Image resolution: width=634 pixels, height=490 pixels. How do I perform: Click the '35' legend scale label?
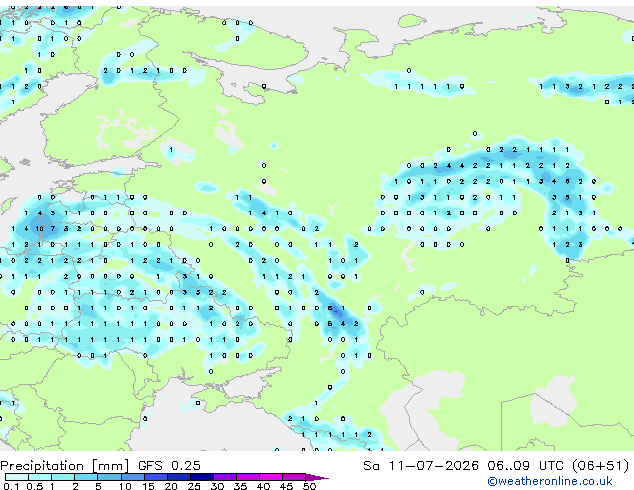(240, 486)
